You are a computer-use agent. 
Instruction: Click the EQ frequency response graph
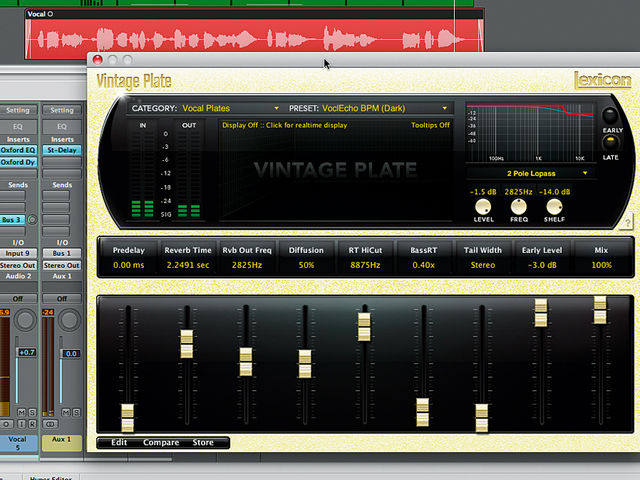coord(530,132)
